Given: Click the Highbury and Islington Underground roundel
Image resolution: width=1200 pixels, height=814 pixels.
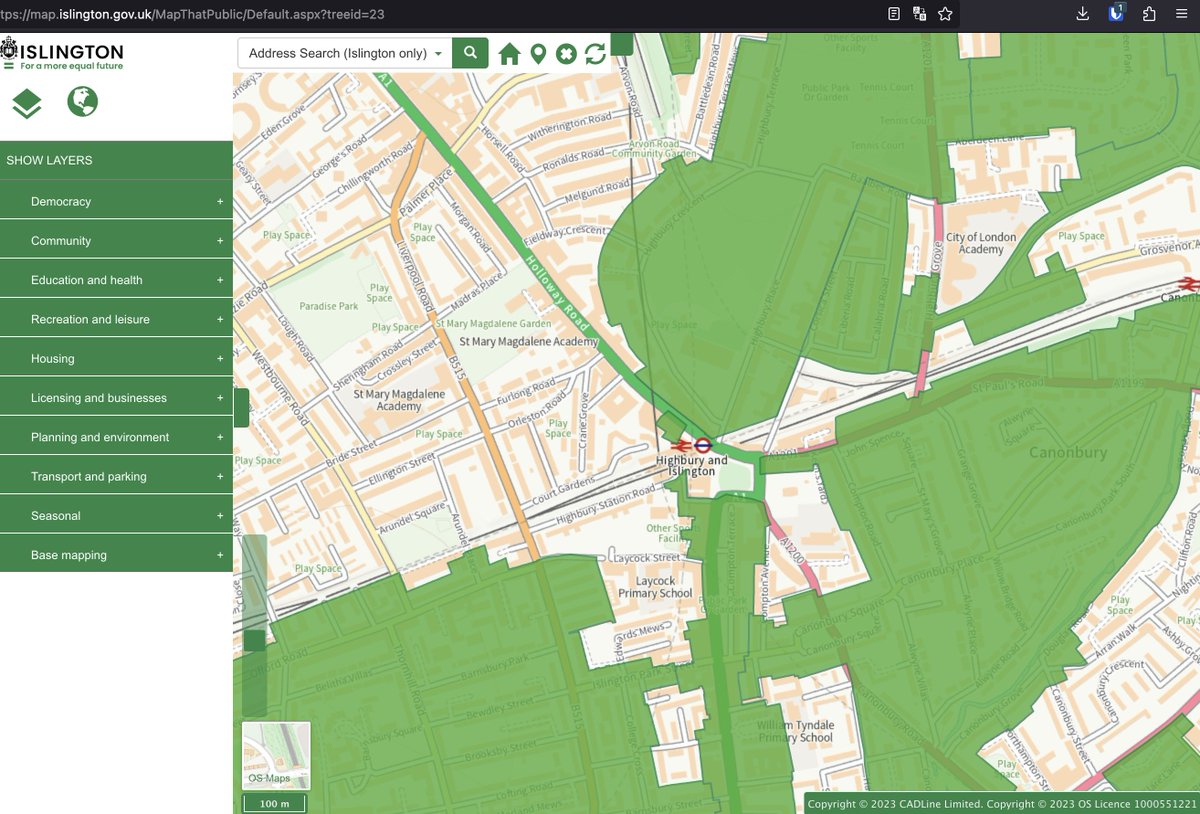Looking at the screenshot, I should click(x=702, y=445).
